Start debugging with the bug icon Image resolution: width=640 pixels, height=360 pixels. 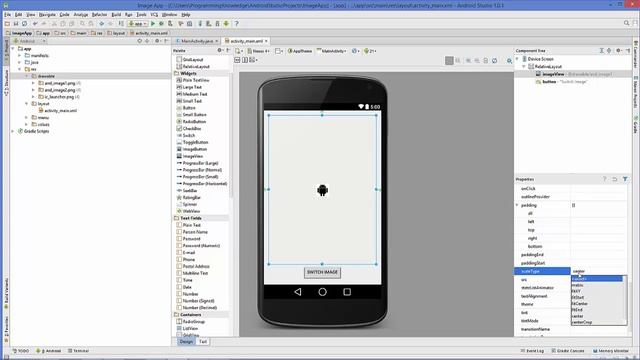coord(161,24)
